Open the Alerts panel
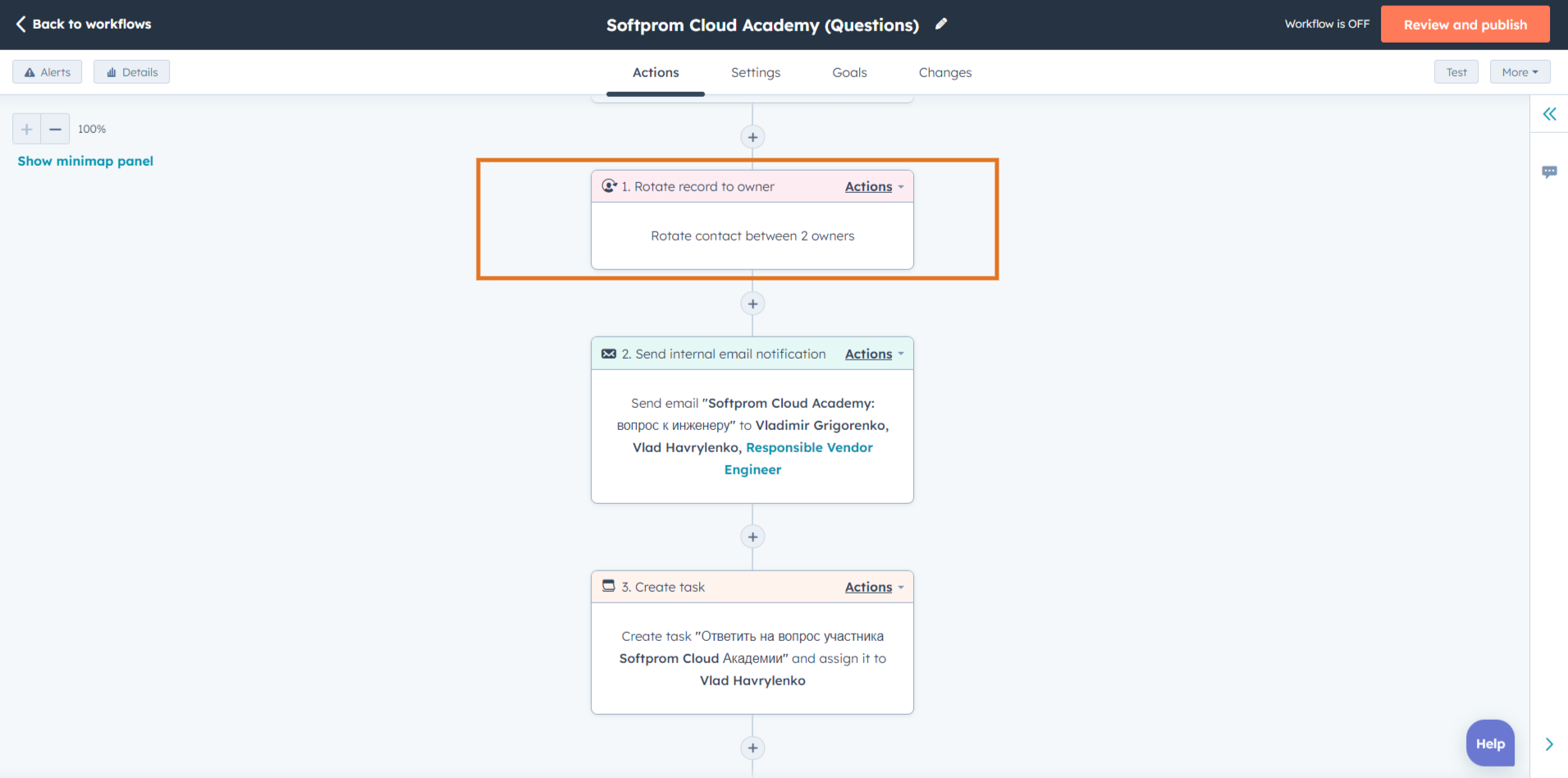This screenshot has width=1568, height=778. click(47, 72)
